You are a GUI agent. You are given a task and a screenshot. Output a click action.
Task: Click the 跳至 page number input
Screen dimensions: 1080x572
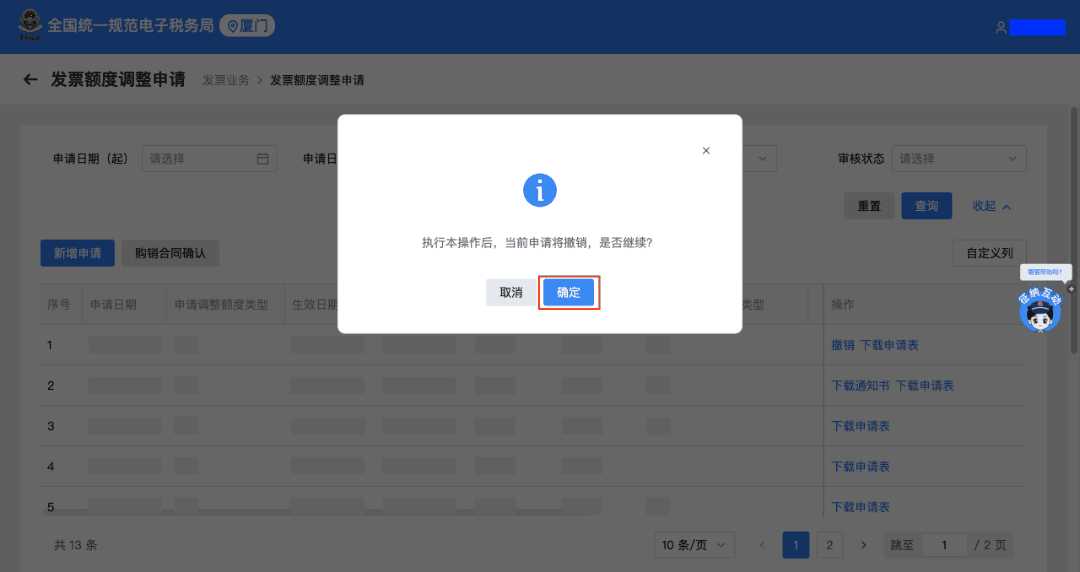point(945,545)
